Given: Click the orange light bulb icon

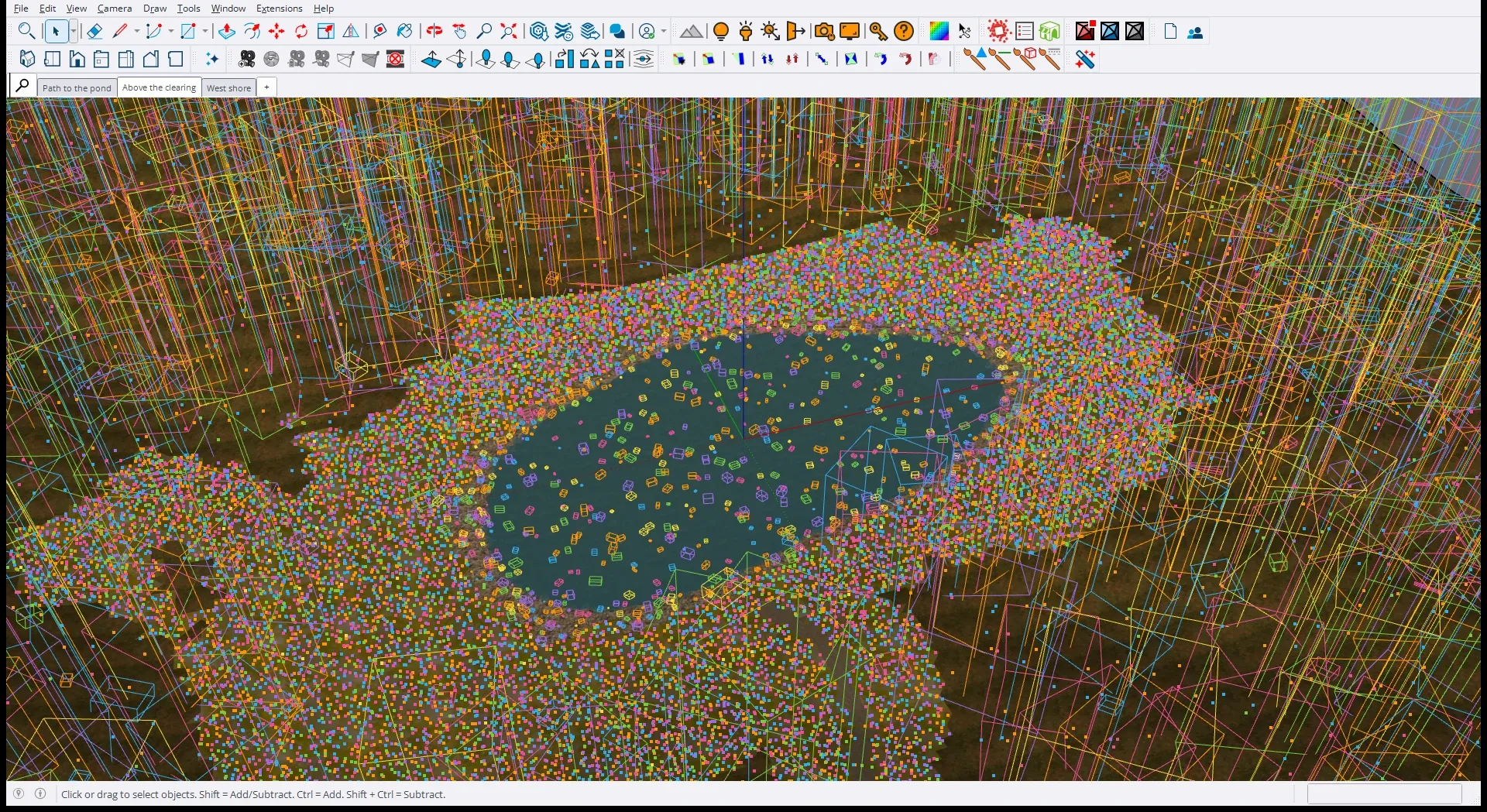Looking at the screenshot, I should tap(720, 32).
